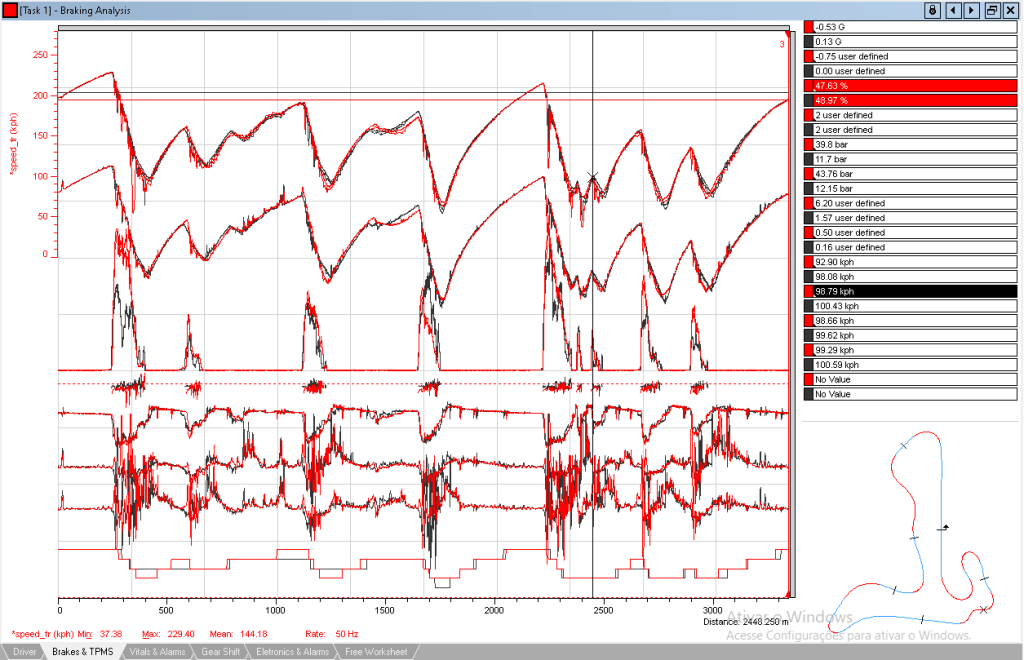Click the dark swatch beside 0.13 G

[x=809, y=42]
